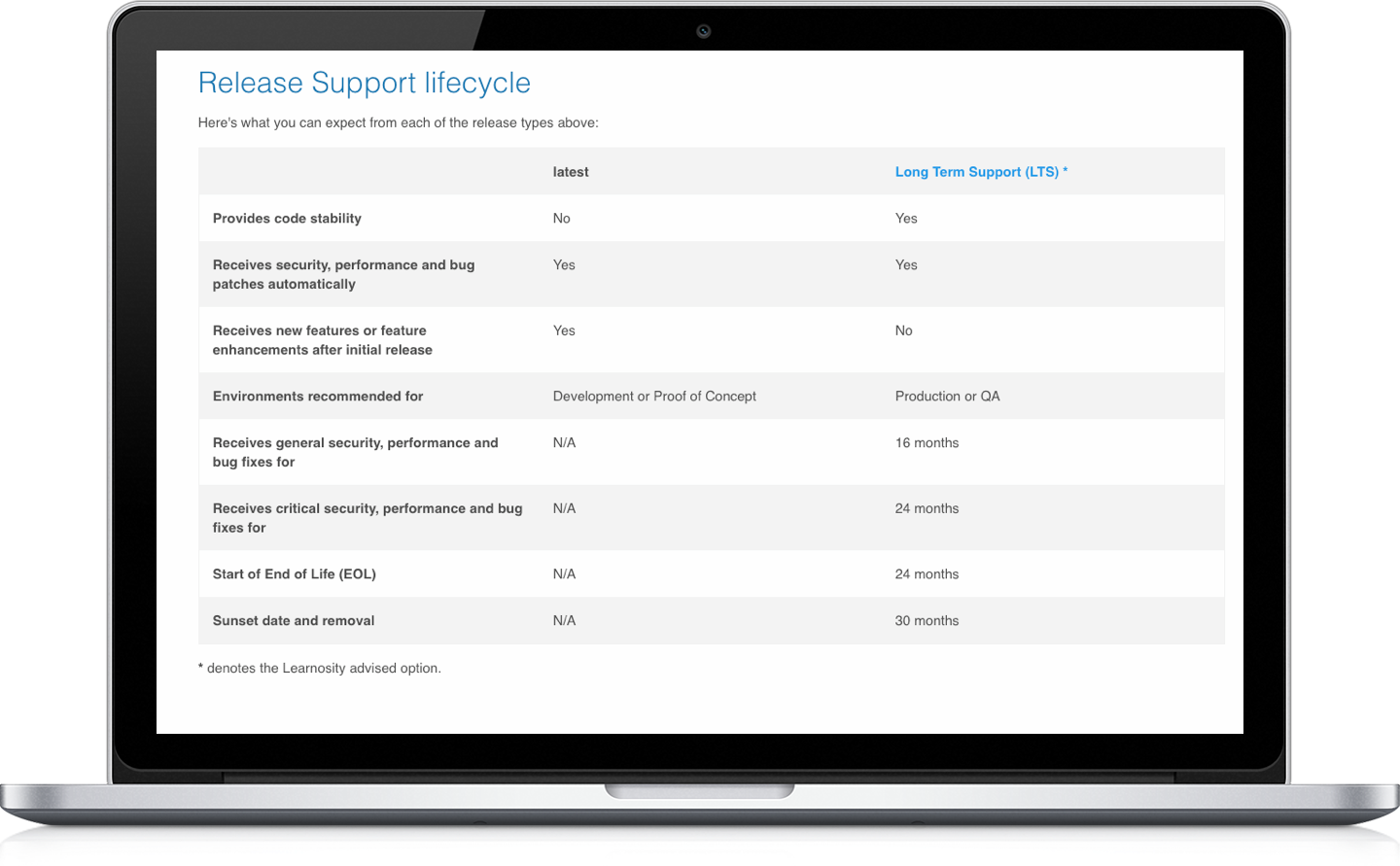This screenshot has width=1400, height=866.
Task: Select the '16 months' value
Action: [x=927, y=443]
